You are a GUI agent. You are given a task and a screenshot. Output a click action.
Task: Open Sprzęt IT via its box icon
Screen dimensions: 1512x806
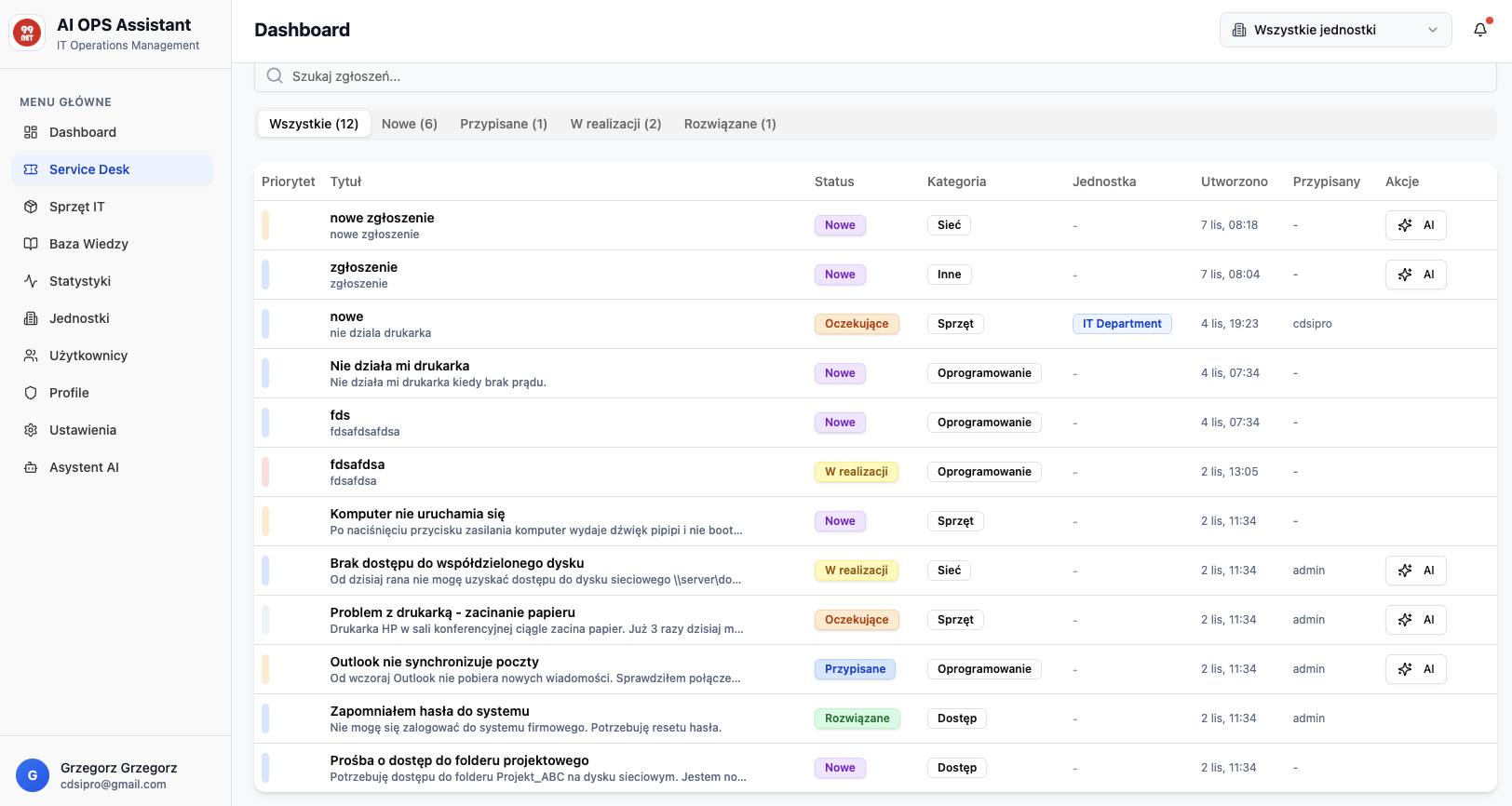click(x=31, y=207)
